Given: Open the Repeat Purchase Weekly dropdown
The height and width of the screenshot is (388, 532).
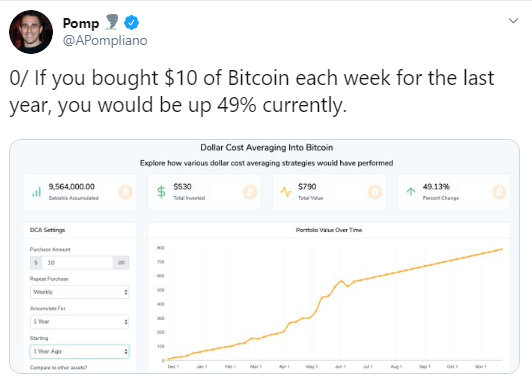Looking at the screenshot, I should coord(79,292).
